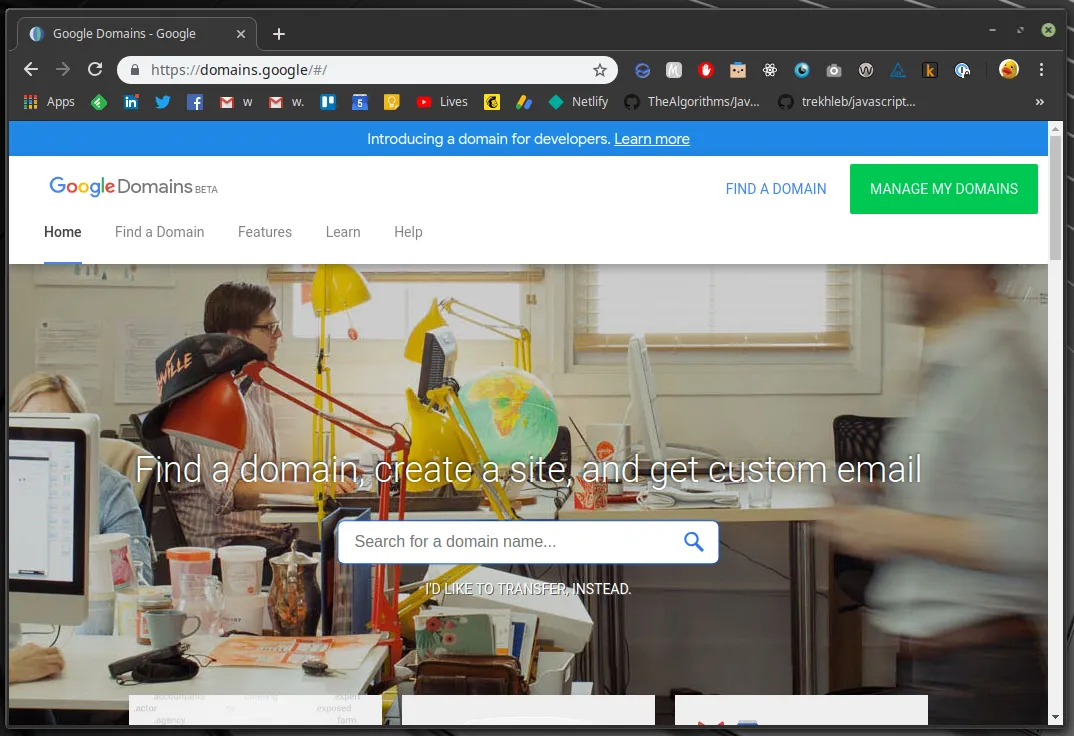Click the duck profile avatar
The image size is (1074, 736).
pyautogui.click(x=1007, y=69)
